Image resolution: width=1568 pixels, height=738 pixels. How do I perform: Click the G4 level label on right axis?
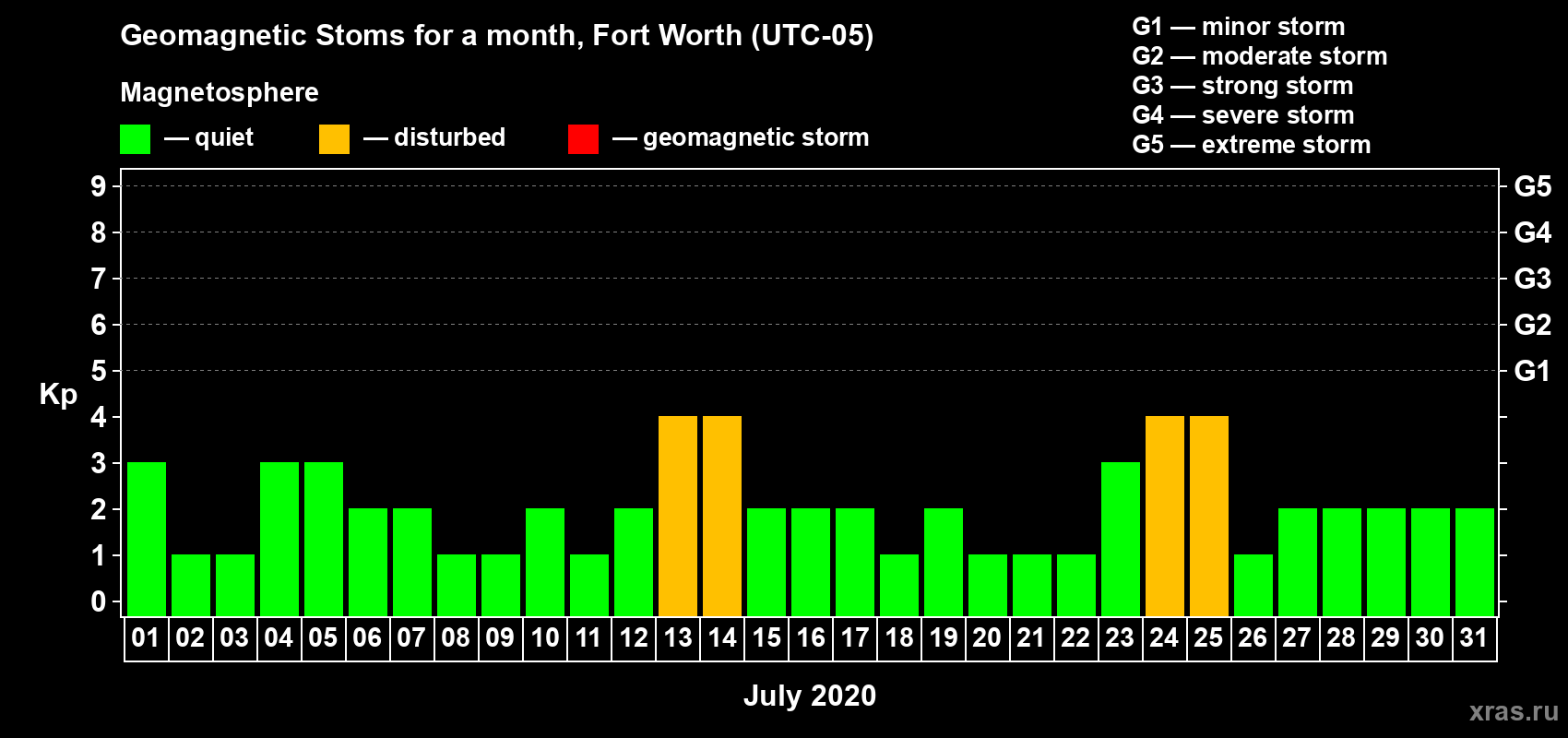click(x=1533, y=232)
